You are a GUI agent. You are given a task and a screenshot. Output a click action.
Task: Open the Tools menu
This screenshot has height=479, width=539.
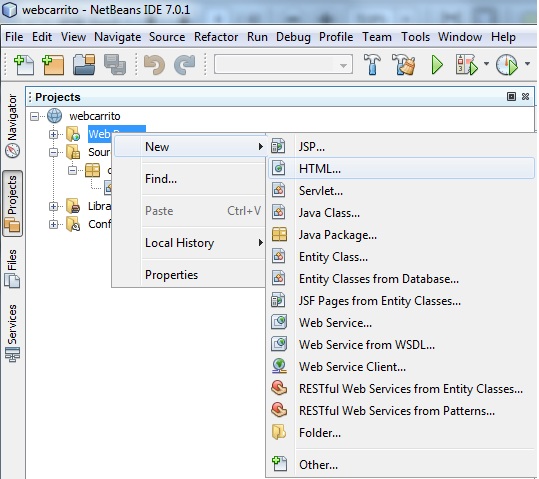(x=415, y=37)
